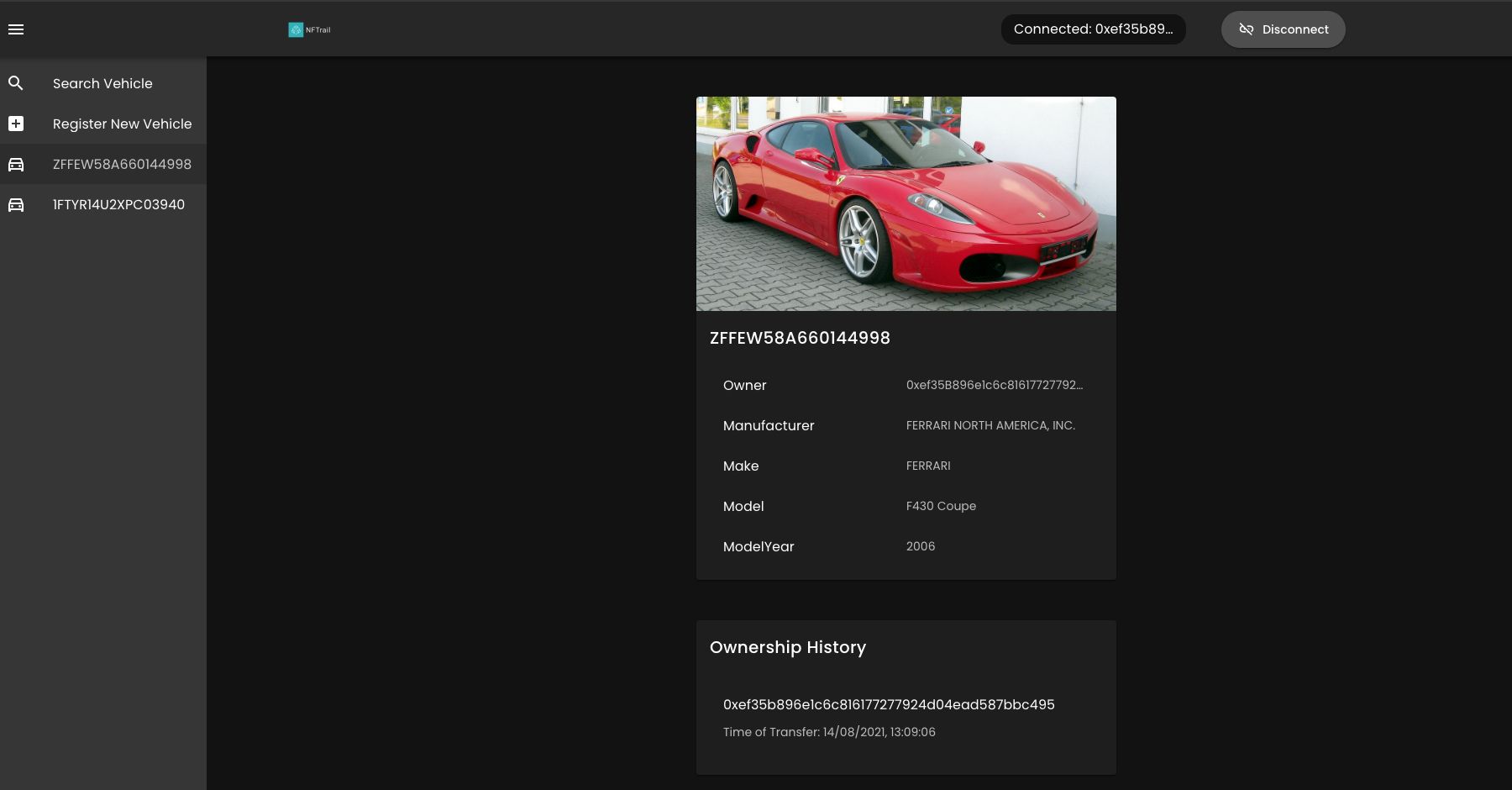Click the broken-link icon in Disconnect button
This screenshot has height=790, width=1512.
coord(1247,29)
